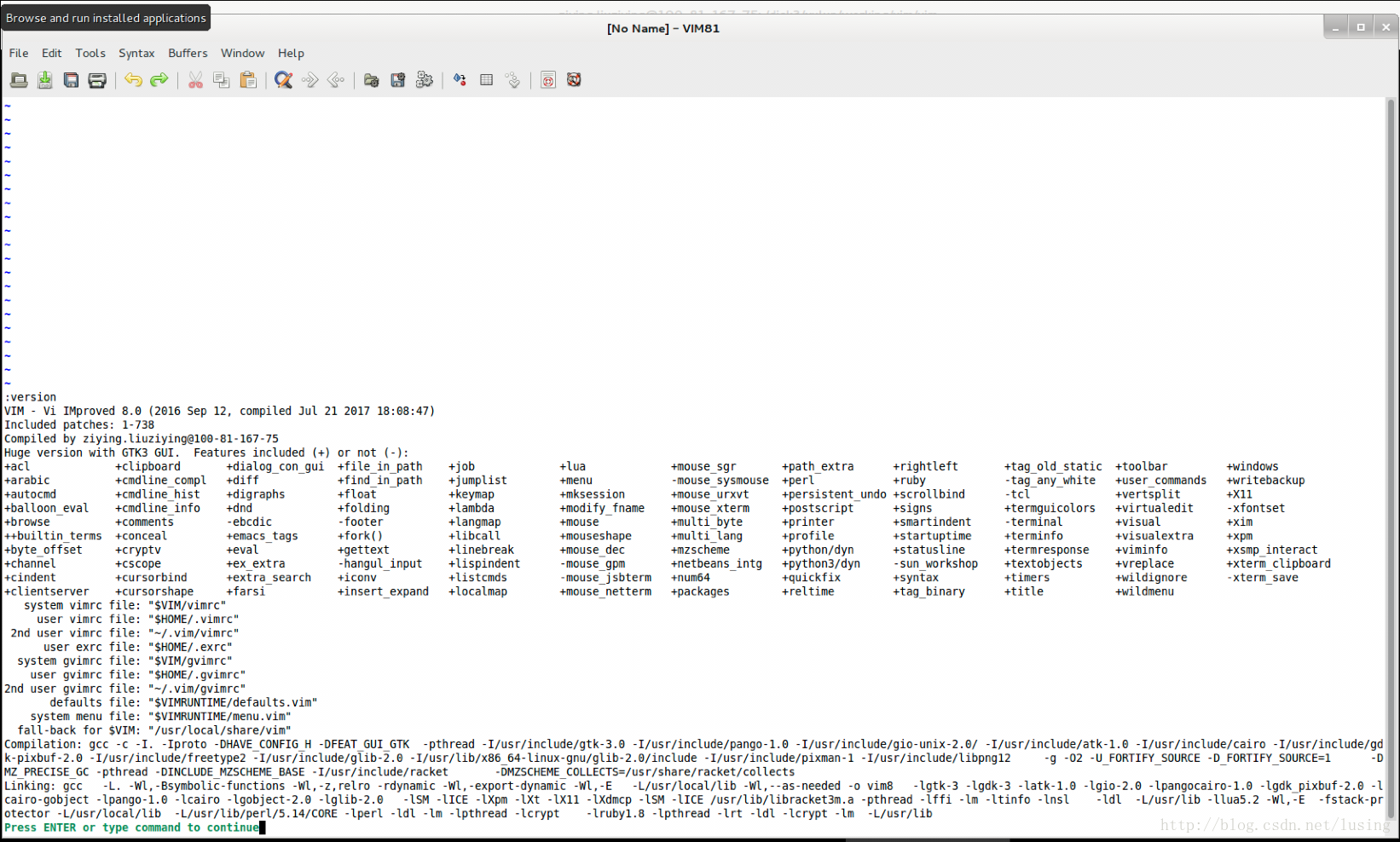The height and width of the screenshot is (842, 1400).
Task: Click the vertical scrollbar on the right edge
Action: [1391, 460]
